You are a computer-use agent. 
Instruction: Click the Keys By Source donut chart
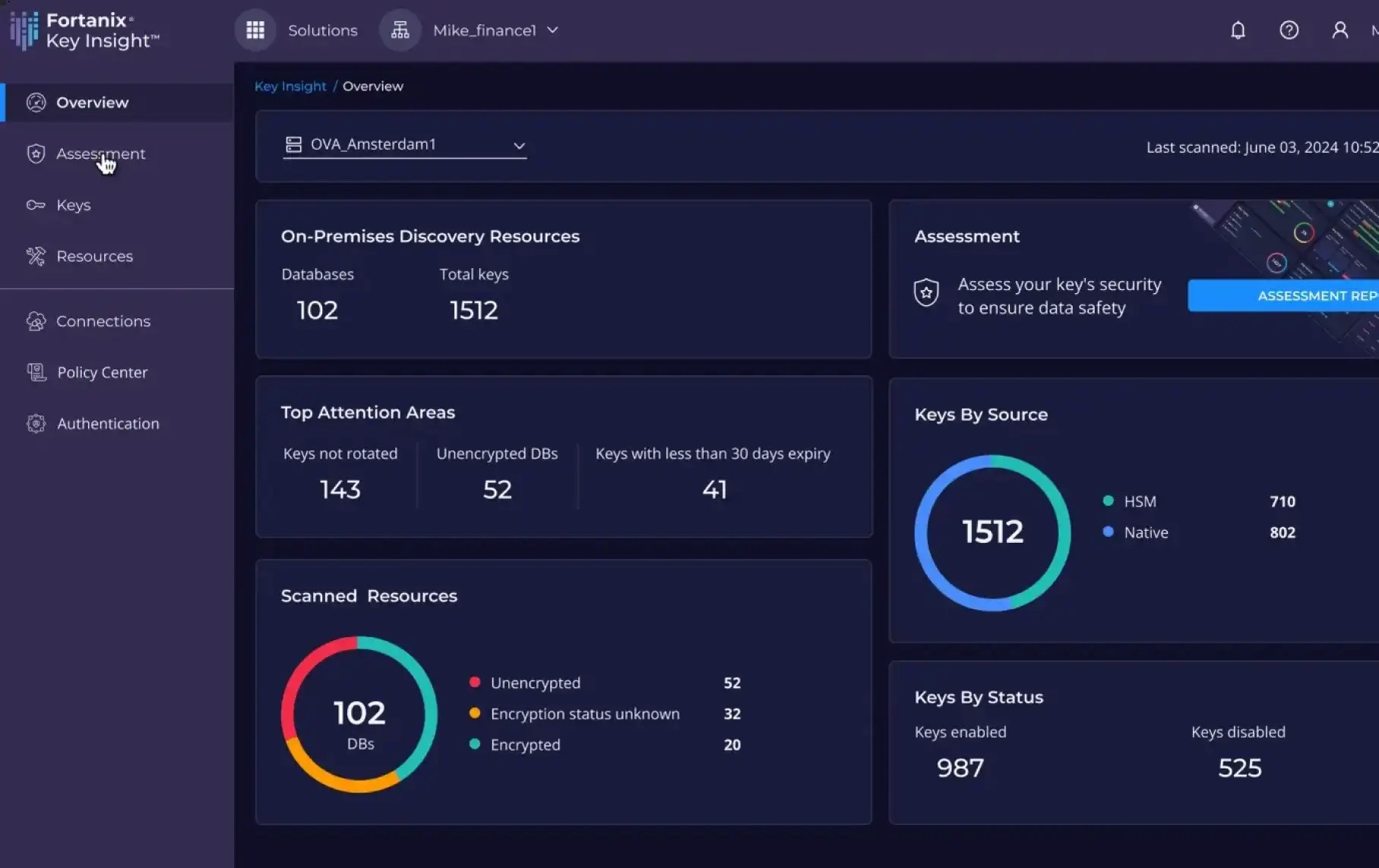992,533
